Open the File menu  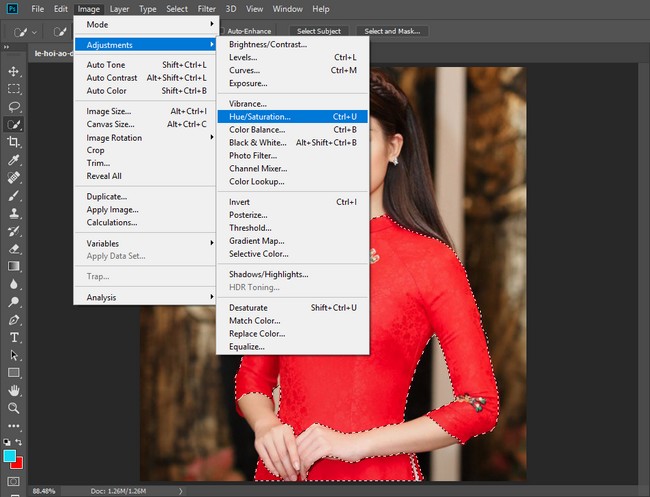37,9
